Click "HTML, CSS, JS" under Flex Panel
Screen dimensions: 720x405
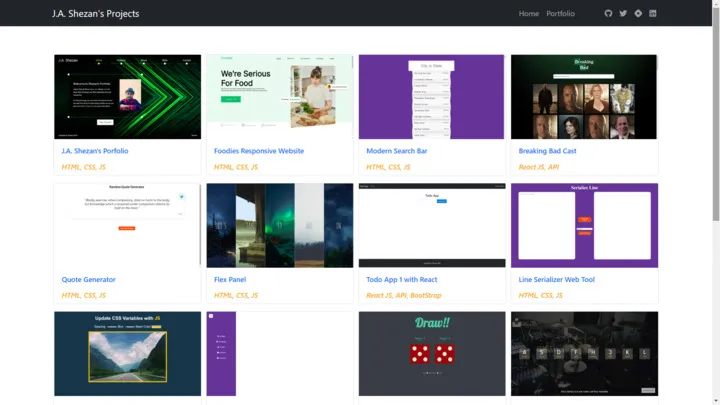[x=236, y=295]
